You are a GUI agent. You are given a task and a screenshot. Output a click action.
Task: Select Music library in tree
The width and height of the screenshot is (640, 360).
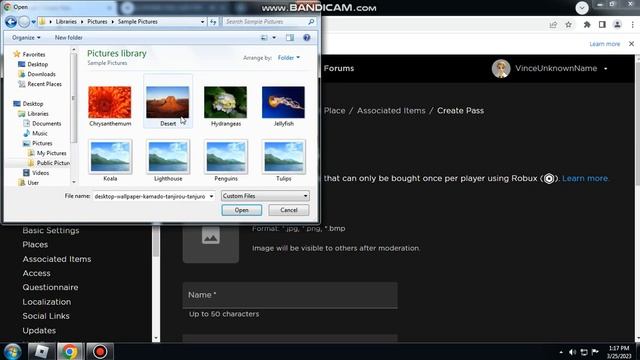pyautogui.click(x=40, y=133)
